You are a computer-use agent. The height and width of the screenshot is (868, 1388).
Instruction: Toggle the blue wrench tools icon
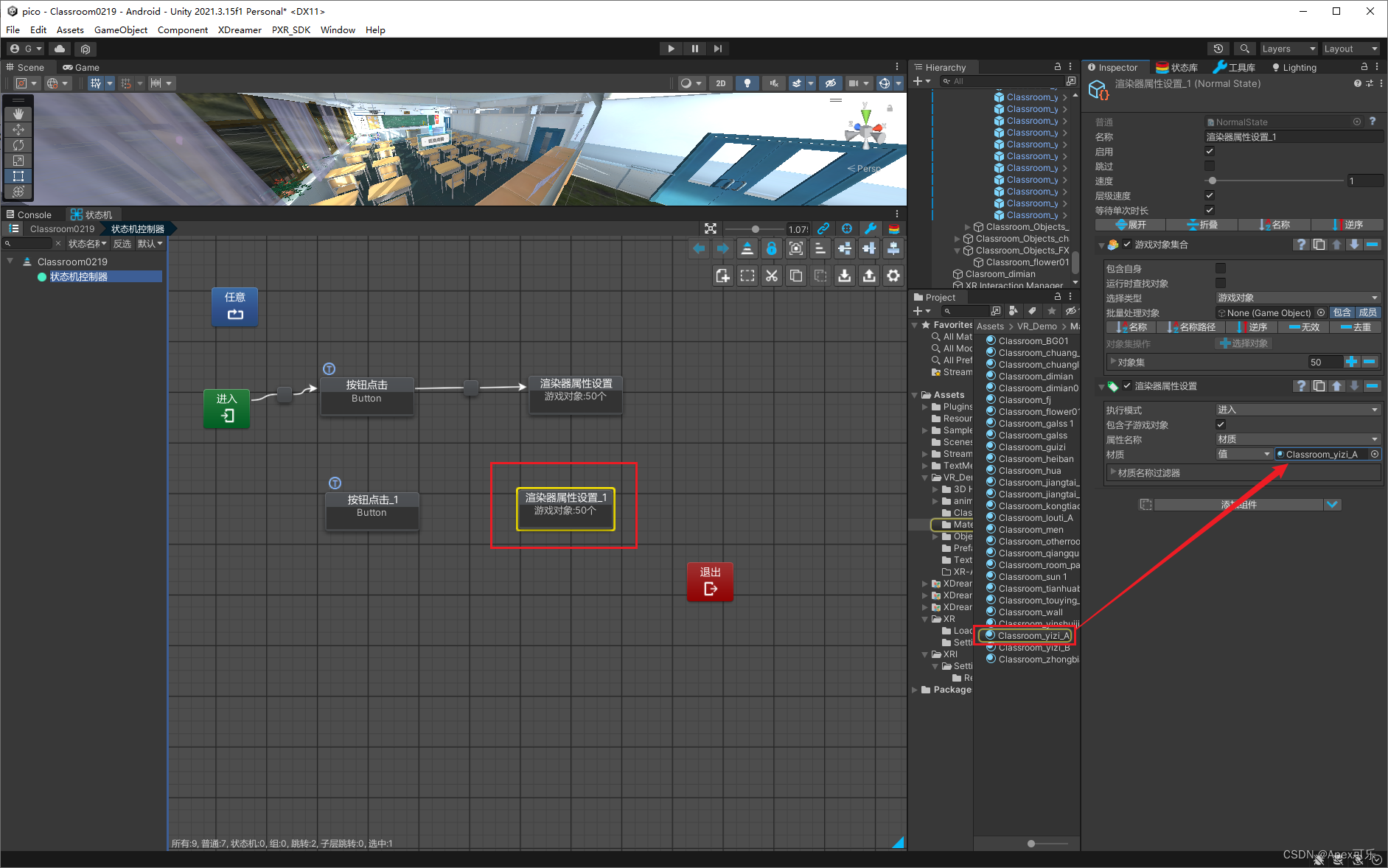pyautogui.click(x=871, y=229)
